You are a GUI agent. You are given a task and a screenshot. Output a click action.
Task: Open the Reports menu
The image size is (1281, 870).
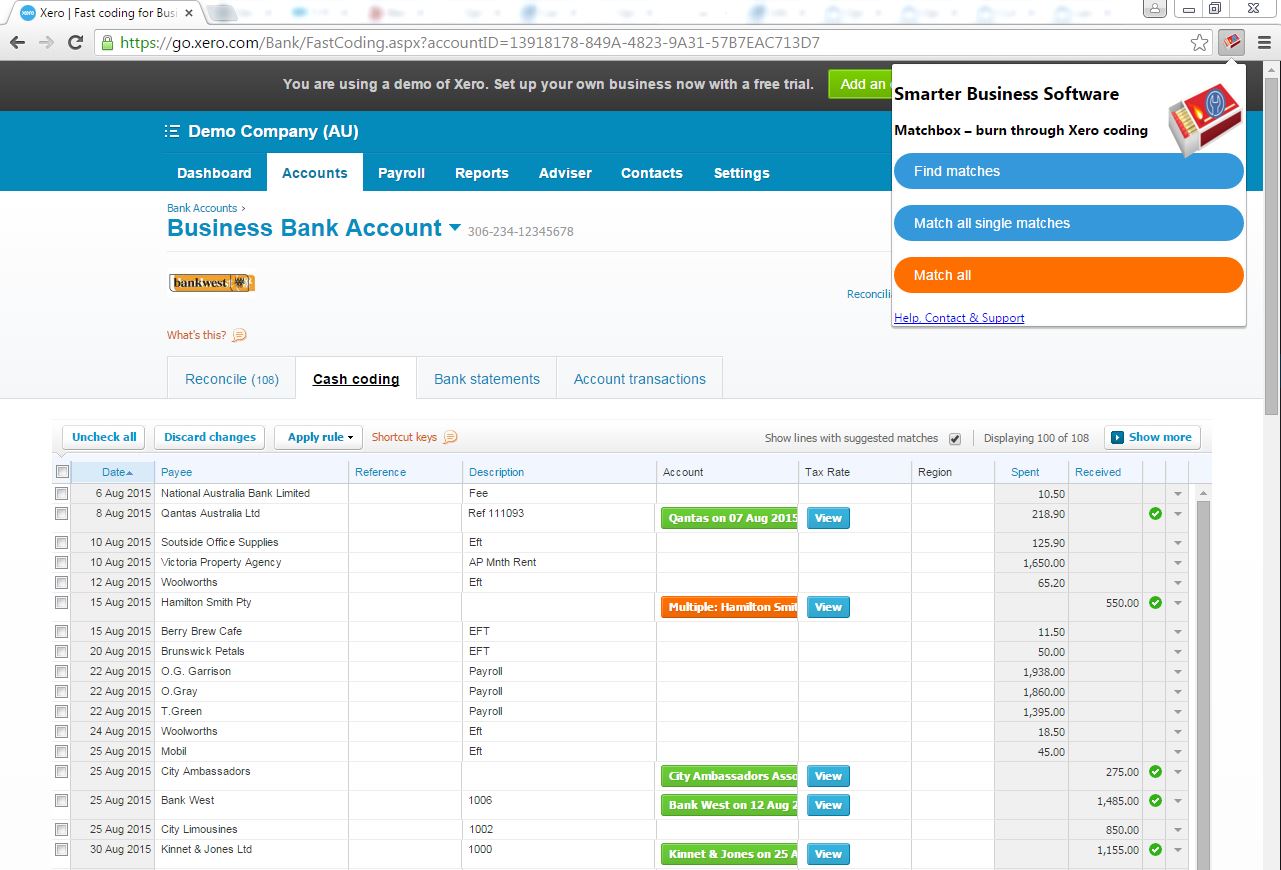[482, 173]
